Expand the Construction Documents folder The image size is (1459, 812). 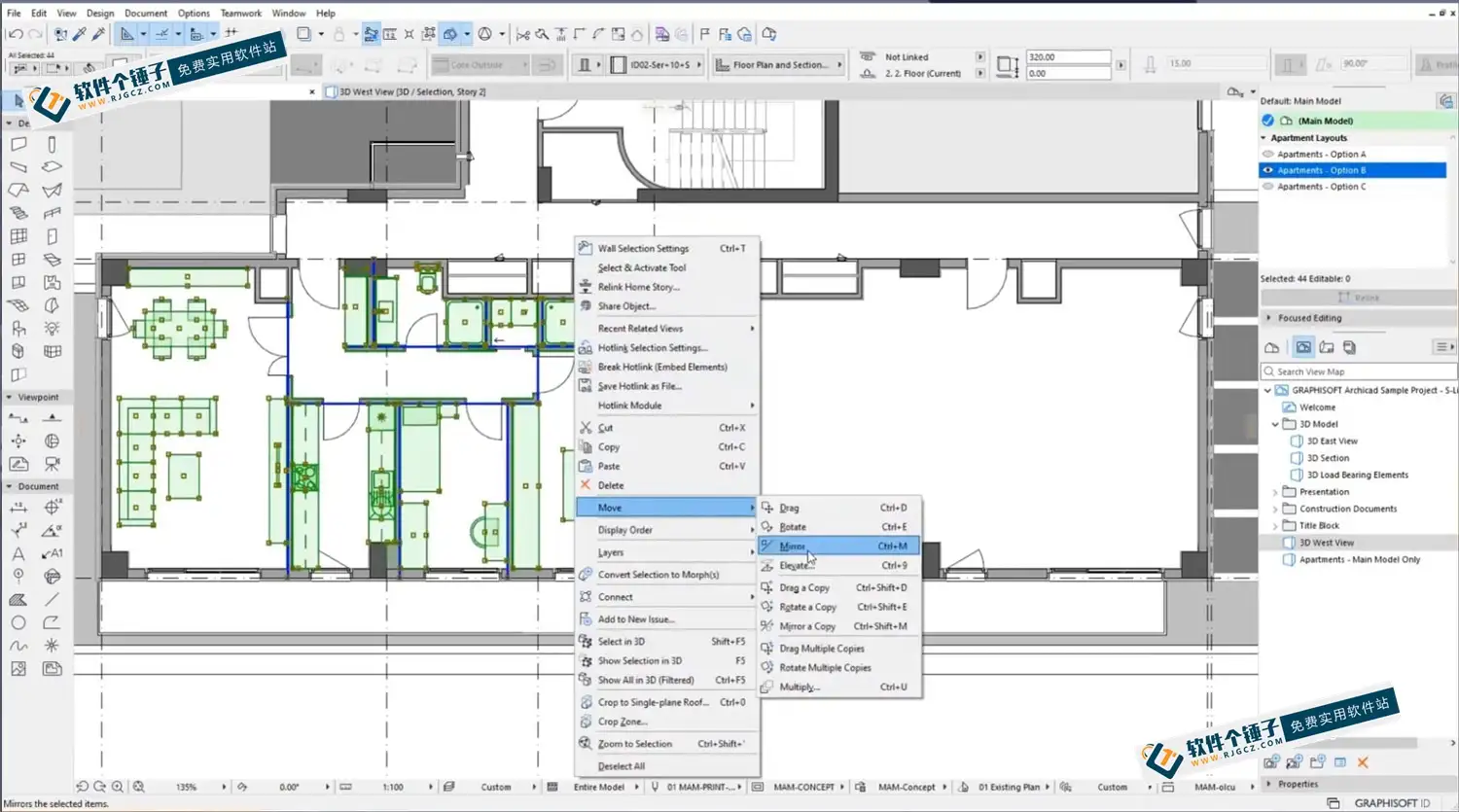click(x=1275, y=509)
